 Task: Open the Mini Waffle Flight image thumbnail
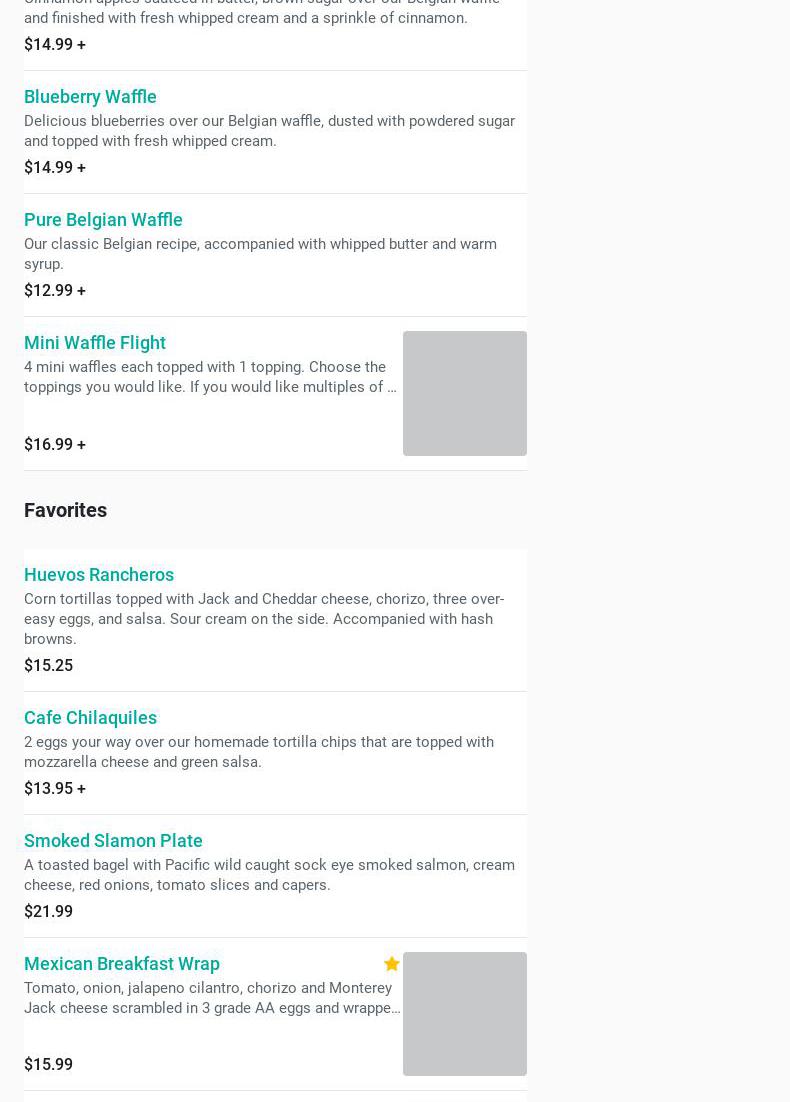click(465, 394)
